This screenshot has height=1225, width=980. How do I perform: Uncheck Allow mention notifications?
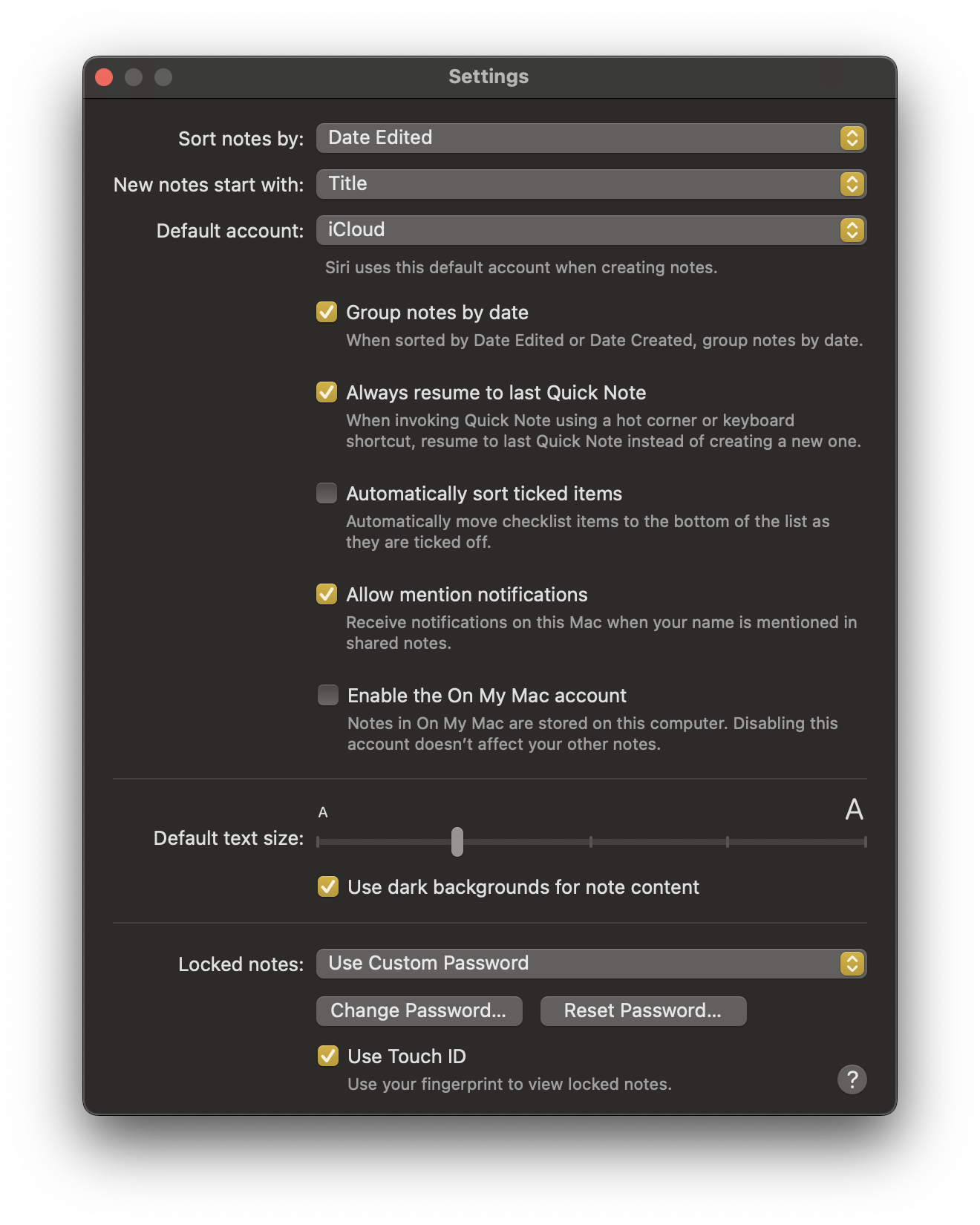(x=327, y=595)
